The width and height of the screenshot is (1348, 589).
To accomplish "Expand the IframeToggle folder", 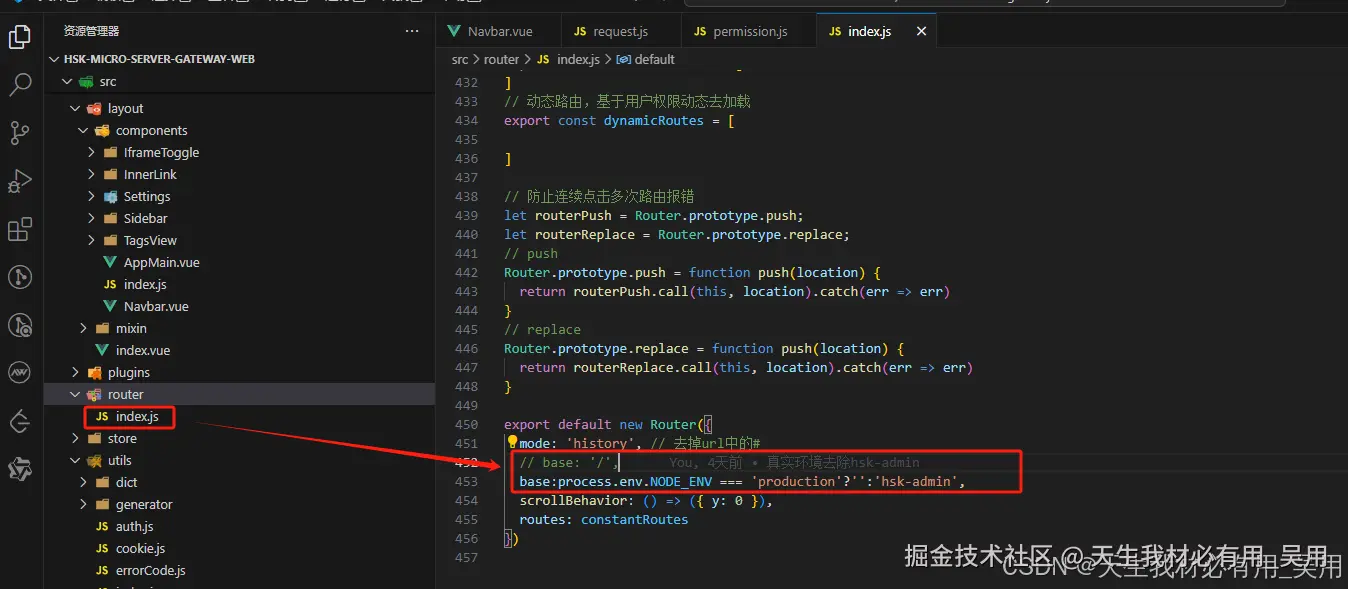I will (91, 152).
